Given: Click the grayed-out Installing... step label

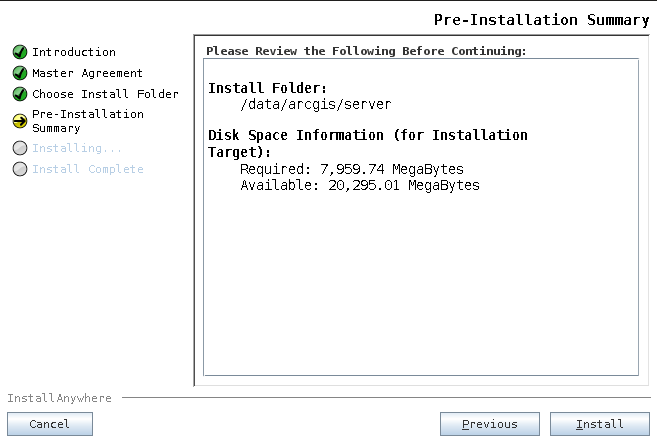Looking at the screenshot, I should pos(77,148).
